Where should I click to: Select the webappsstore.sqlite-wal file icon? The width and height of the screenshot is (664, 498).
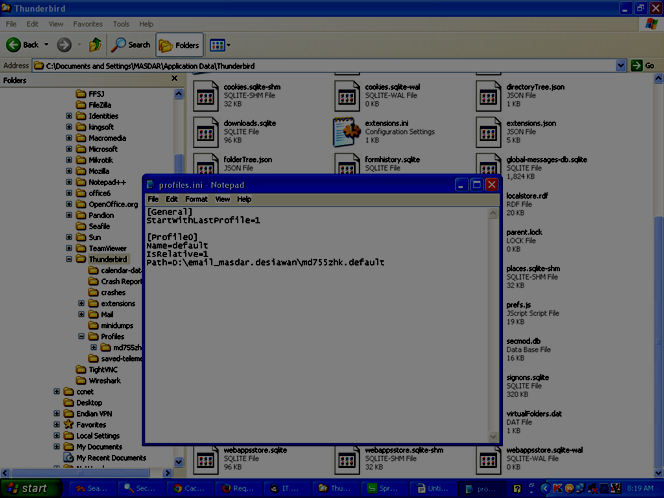tap(489, 459)
